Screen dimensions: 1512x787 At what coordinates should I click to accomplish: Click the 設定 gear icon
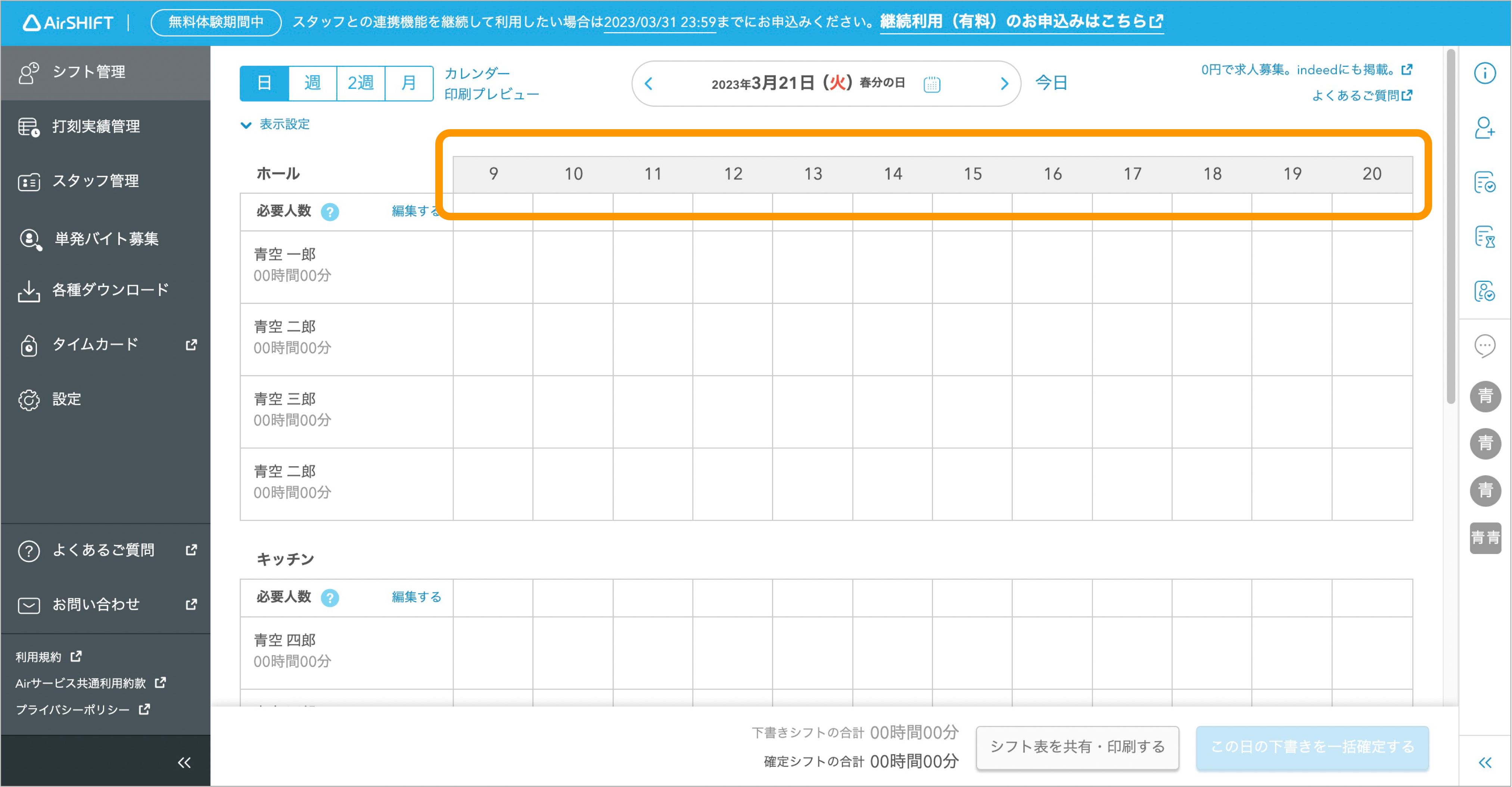click(x=29, y=400)
